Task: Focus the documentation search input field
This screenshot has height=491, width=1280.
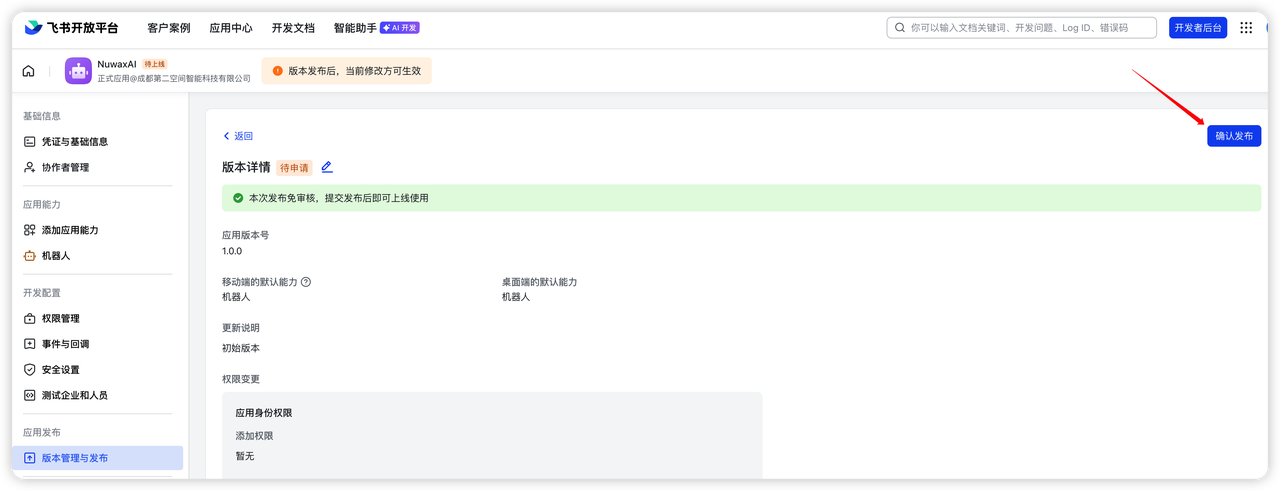Action: click(x=1021, y=28)
